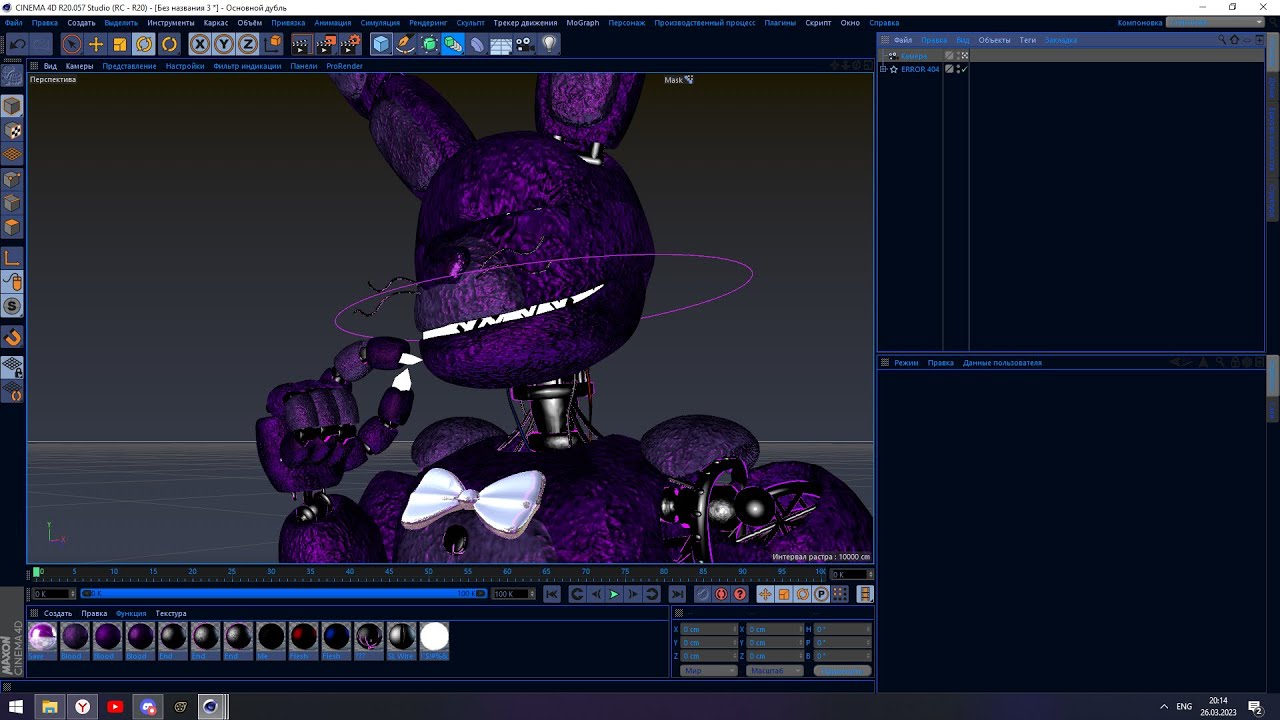Open the Файл menu in main menu bar

pyautogui.click(x=13, y=22)
